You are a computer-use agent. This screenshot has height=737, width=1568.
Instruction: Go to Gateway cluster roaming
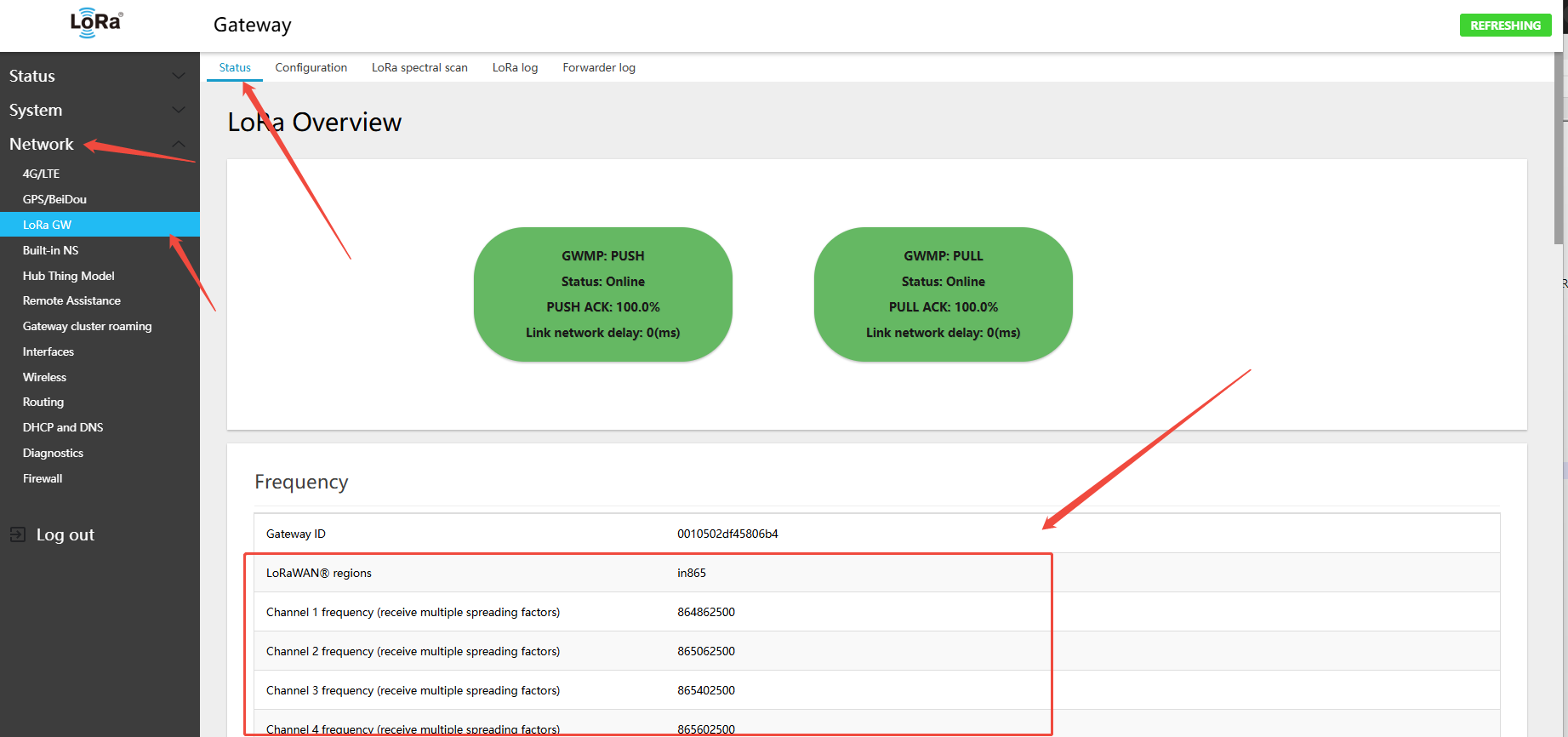coord(87,326)
